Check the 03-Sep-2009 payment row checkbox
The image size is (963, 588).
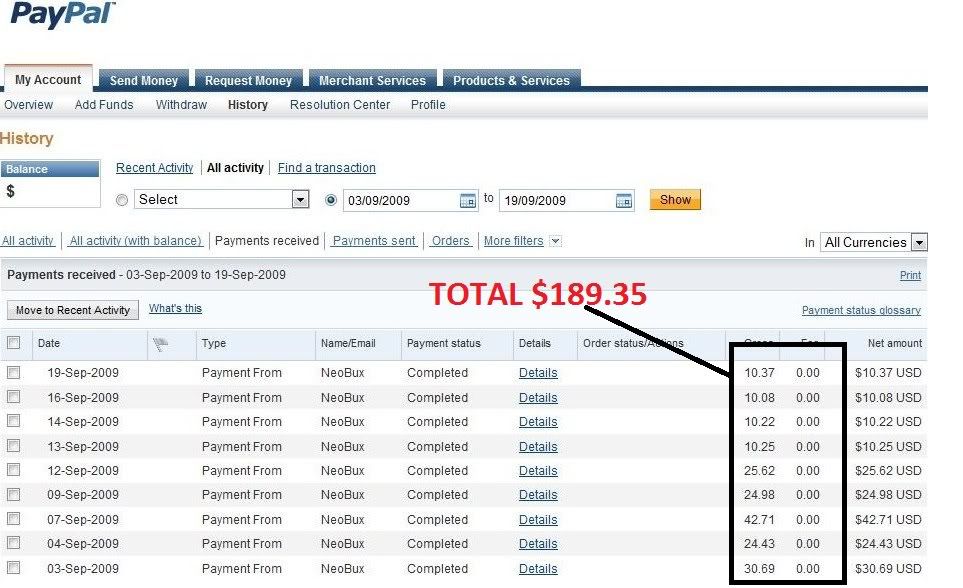point(14,568)
